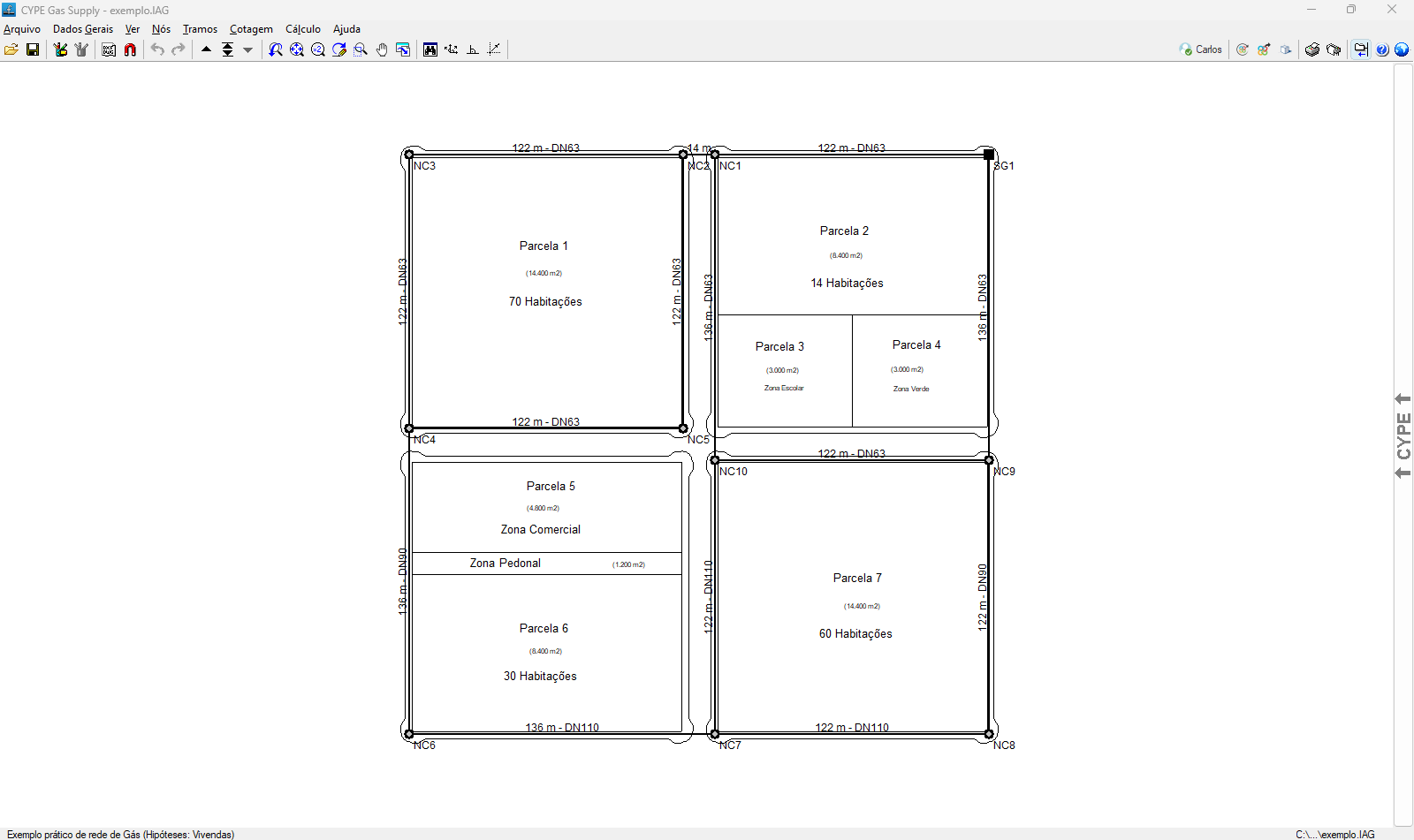The height and width of the screenshot is (840, 1414).
Task: Click the '70 Habitações' text
Action: (545, 302)
